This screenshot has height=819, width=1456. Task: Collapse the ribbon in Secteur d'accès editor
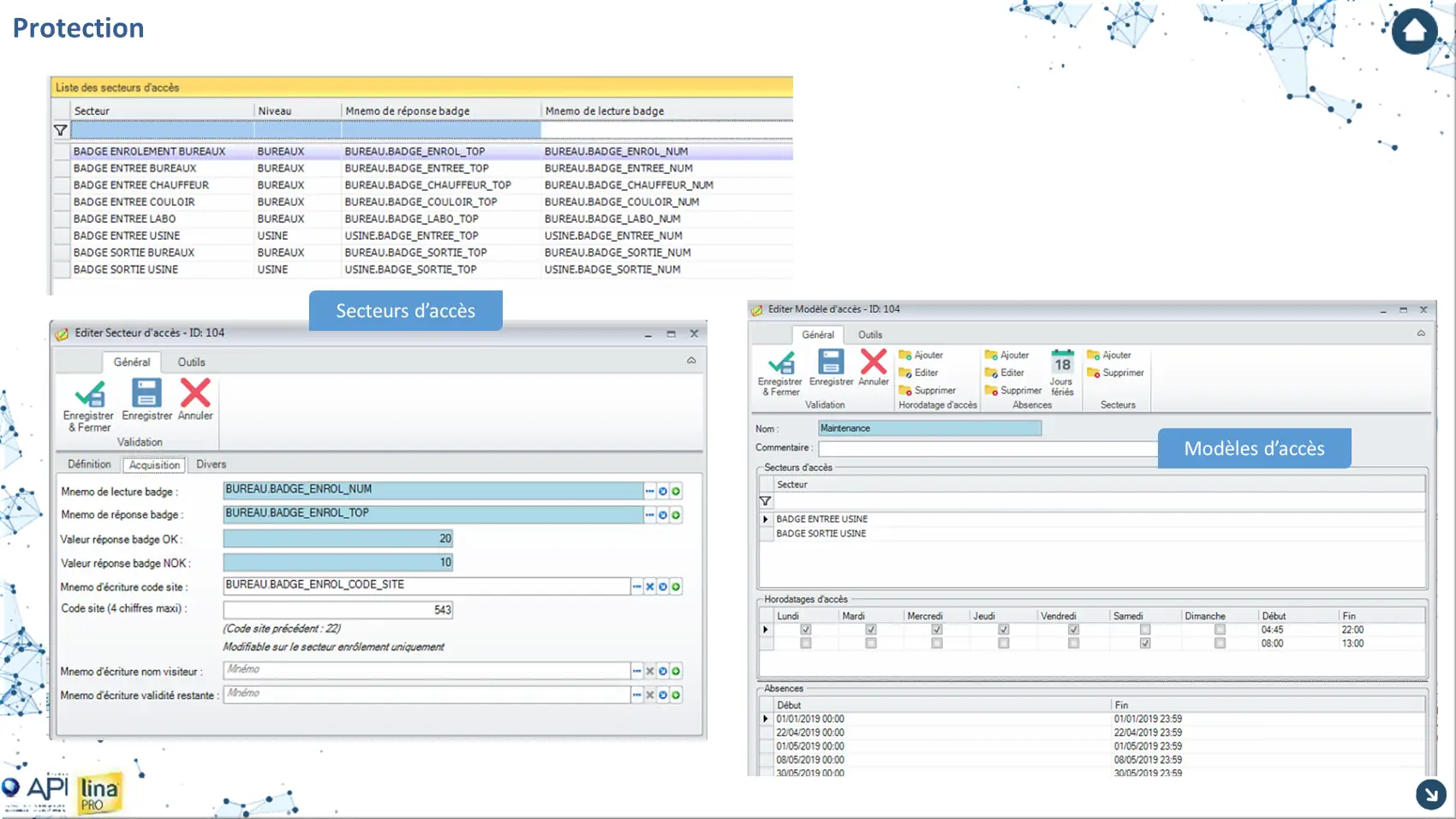691,361
